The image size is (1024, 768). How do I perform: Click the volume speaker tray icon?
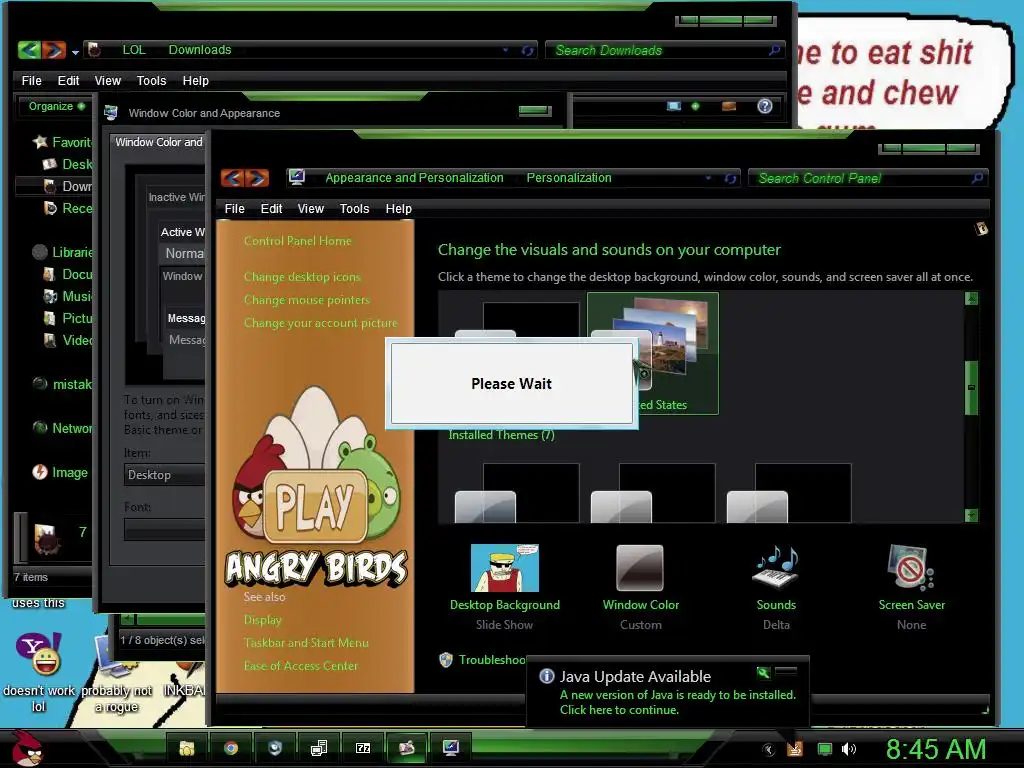click(848, 749)
